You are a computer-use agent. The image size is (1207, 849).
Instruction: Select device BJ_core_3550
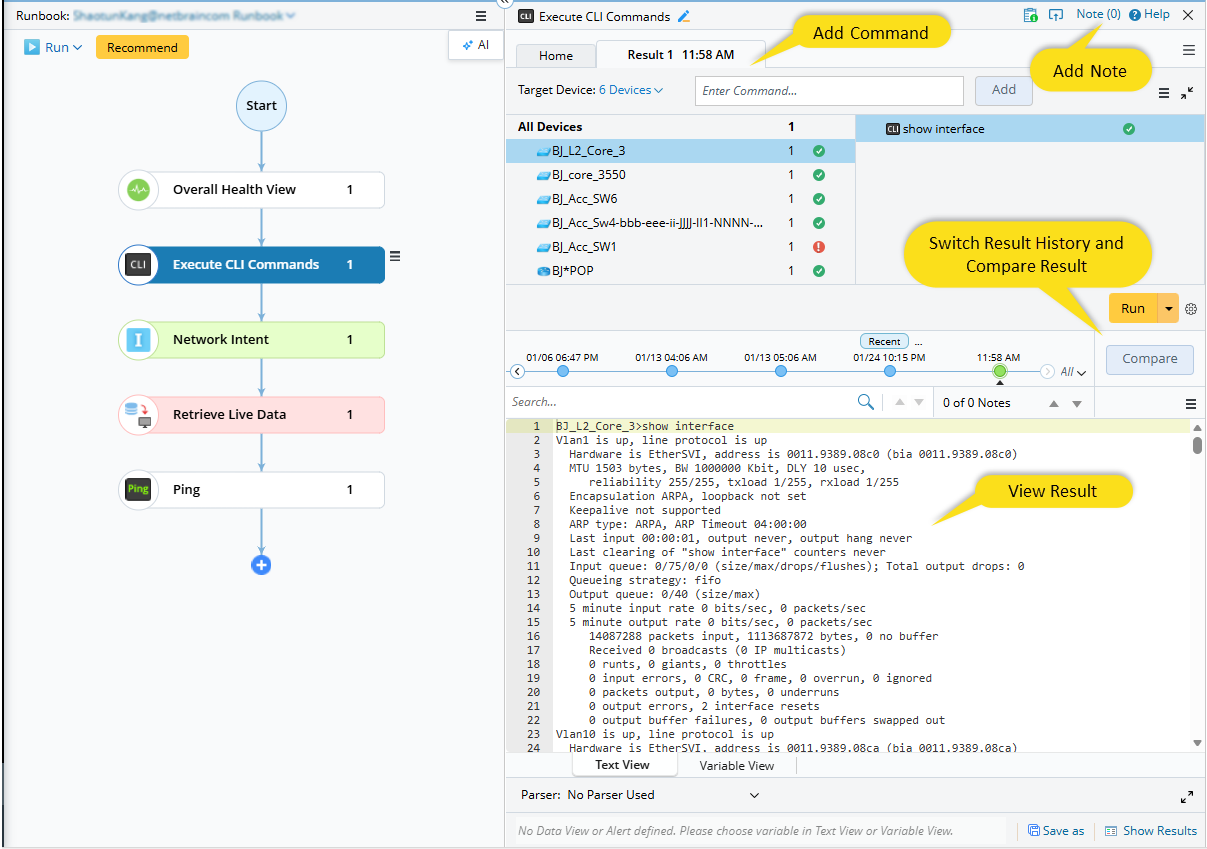click(680, 175)
